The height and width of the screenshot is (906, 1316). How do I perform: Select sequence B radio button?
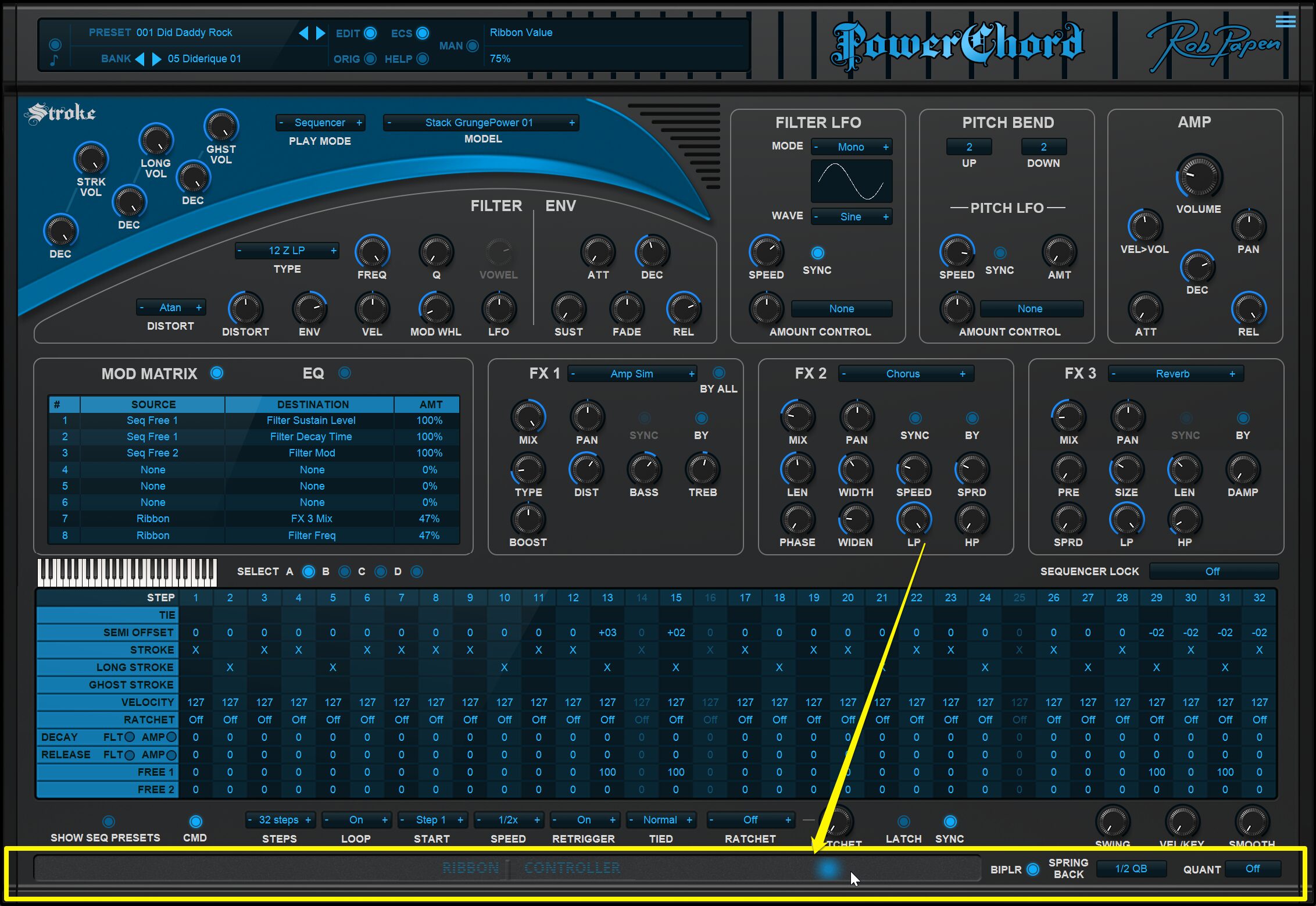pos(345,572)
